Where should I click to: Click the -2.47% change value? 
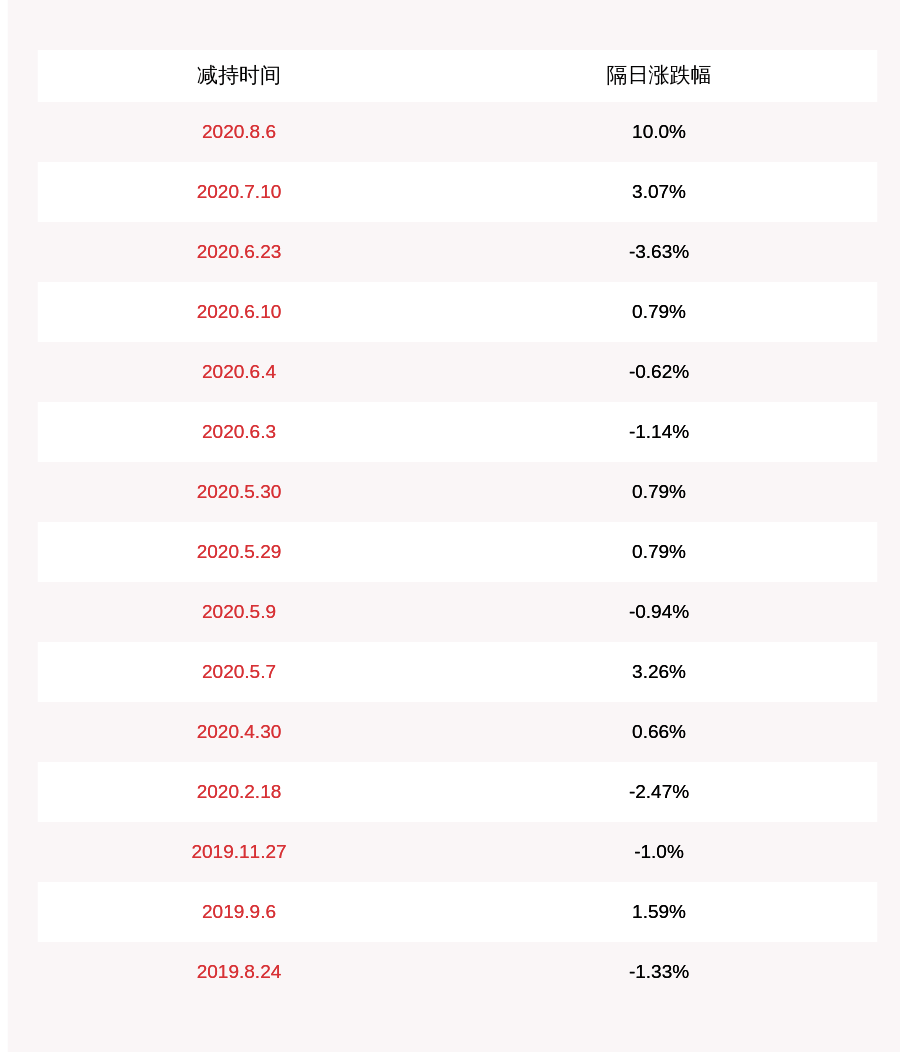658,792
